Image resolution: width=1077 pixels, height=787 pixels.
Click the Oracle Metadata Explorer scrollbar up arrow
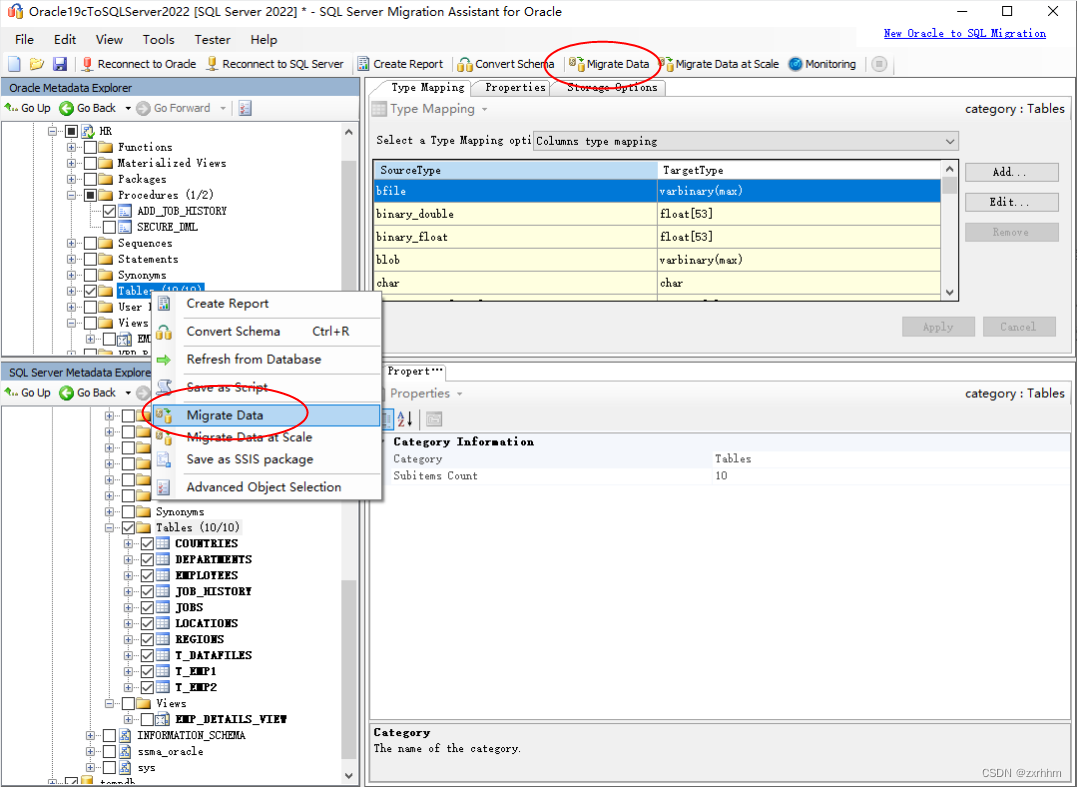click(x=349, y=131)
